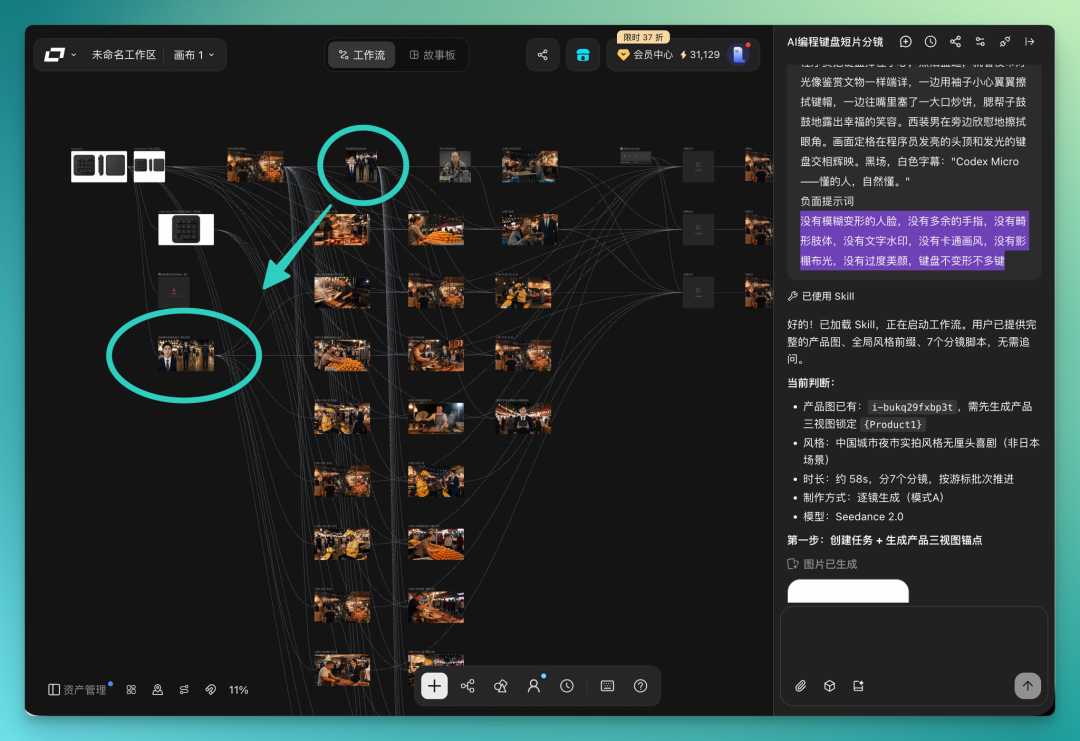
Task: Start a new chat in AI panel
Action: [906, 42]
